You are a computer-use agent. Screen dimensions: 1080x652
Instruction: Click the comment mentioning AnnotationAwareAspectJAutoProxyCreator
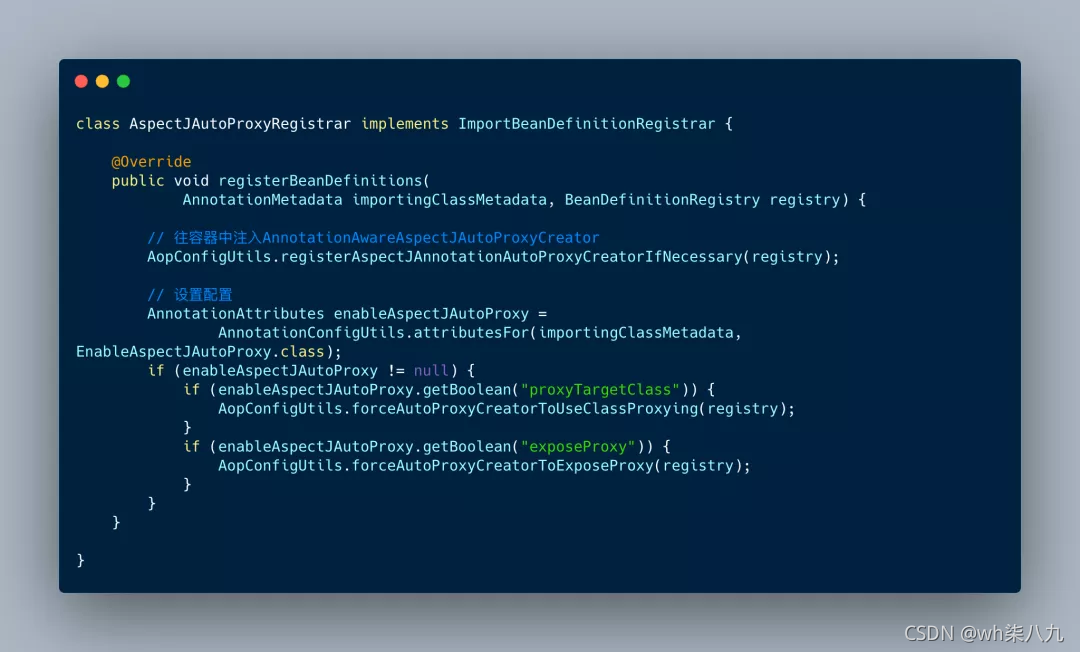pos(373,238)
